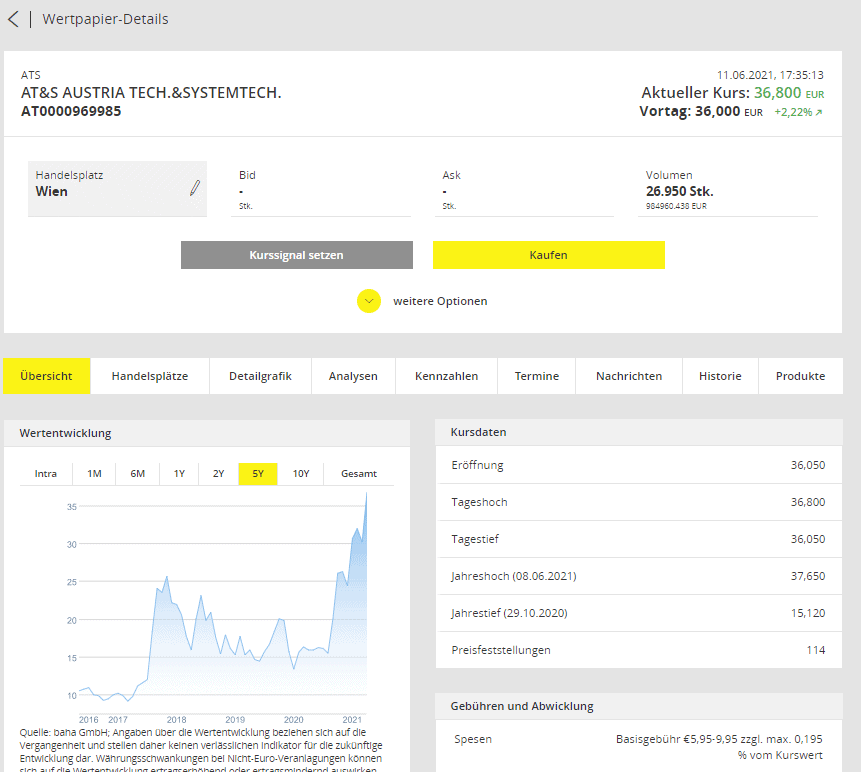The width and height of the screenshot is (861, 772).
Task: Click the current price 36,800
Action: (x=778, y=93)
